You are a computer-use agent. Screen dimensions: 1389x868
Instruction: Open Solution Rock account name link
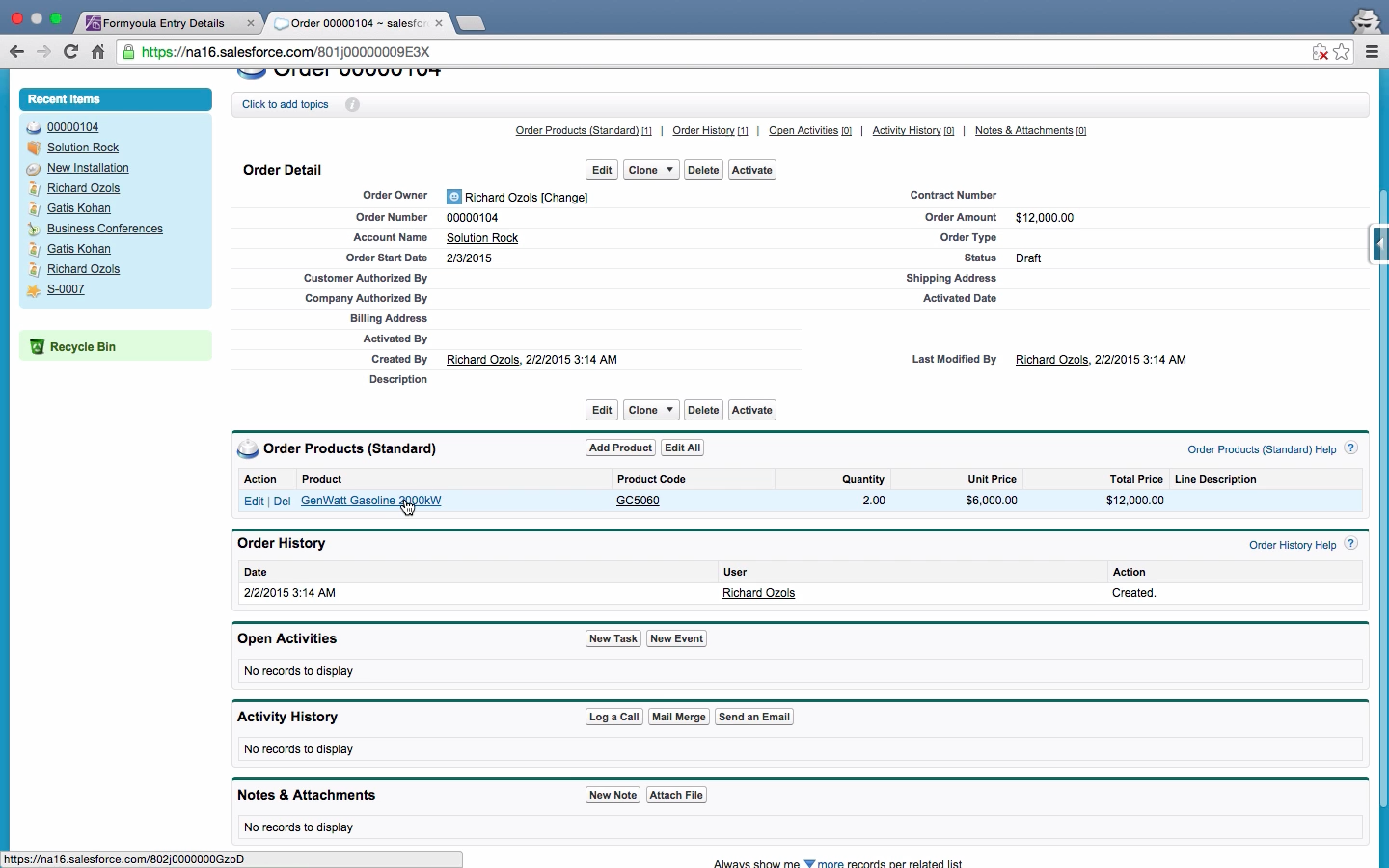point(482,238)
